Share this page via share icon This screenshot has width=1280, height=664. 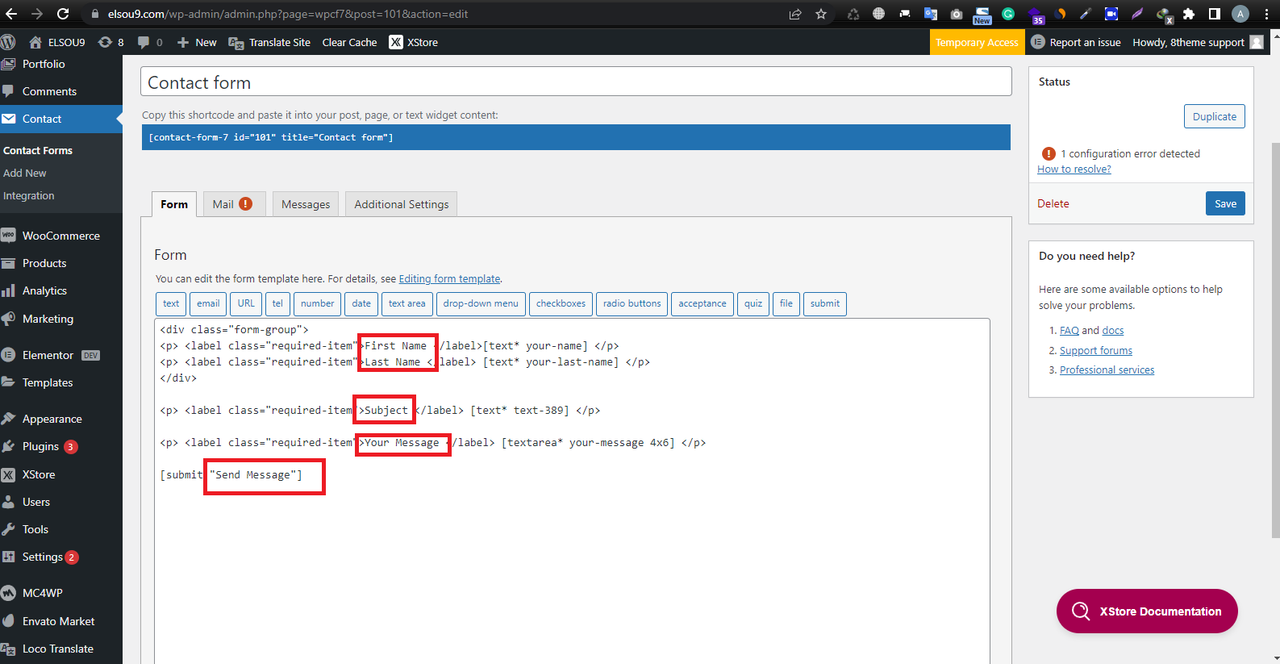coord(795,14)
